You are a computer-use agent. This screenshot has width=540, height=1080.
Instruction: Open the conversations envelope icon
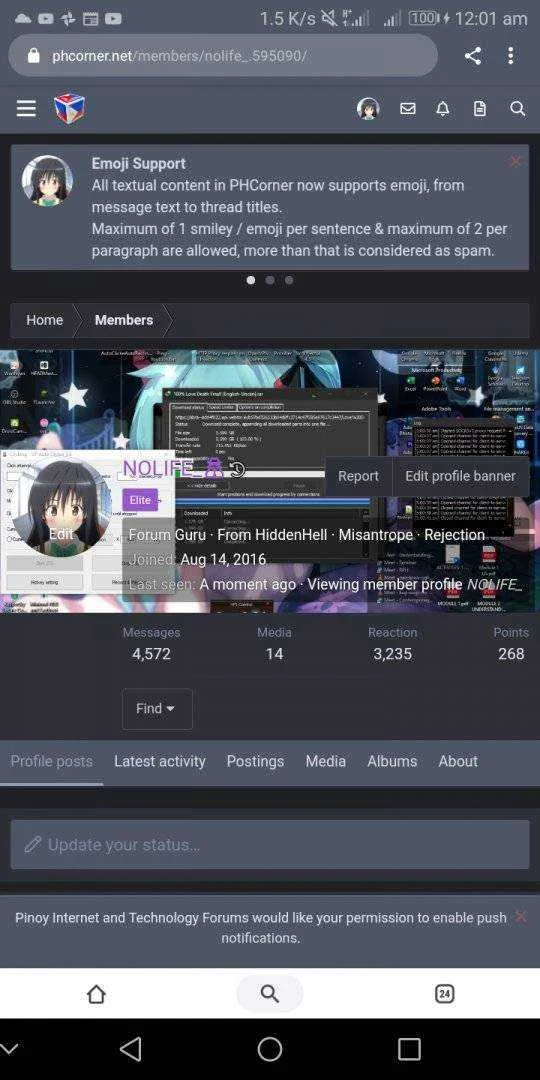(408, 108)
